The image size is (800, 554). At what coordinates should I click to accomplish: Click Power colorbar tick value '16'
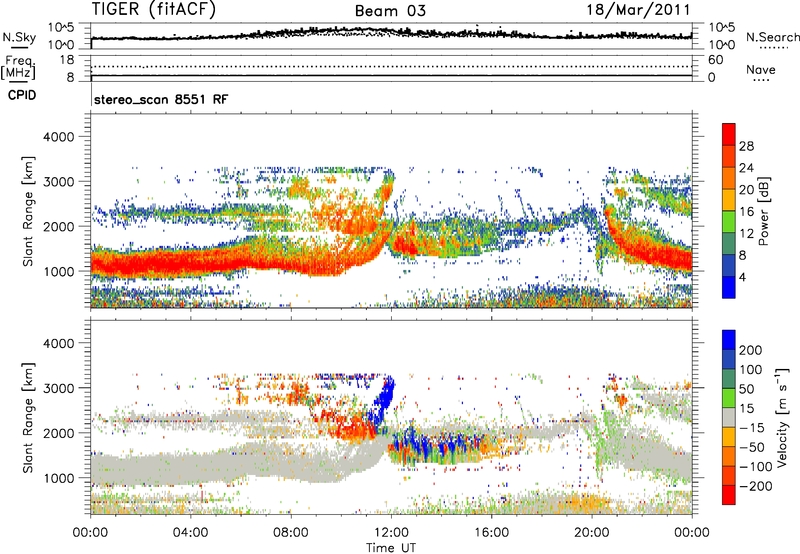[x=746, y=212]
